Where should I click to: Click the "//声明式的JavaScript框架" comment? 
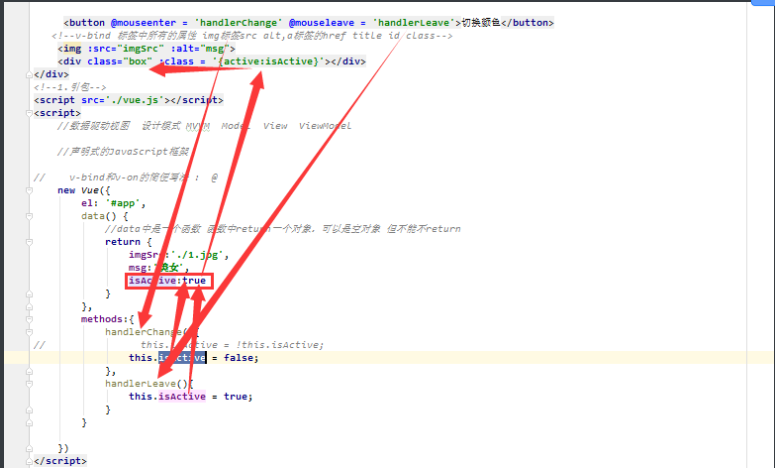tap(123, 152)
